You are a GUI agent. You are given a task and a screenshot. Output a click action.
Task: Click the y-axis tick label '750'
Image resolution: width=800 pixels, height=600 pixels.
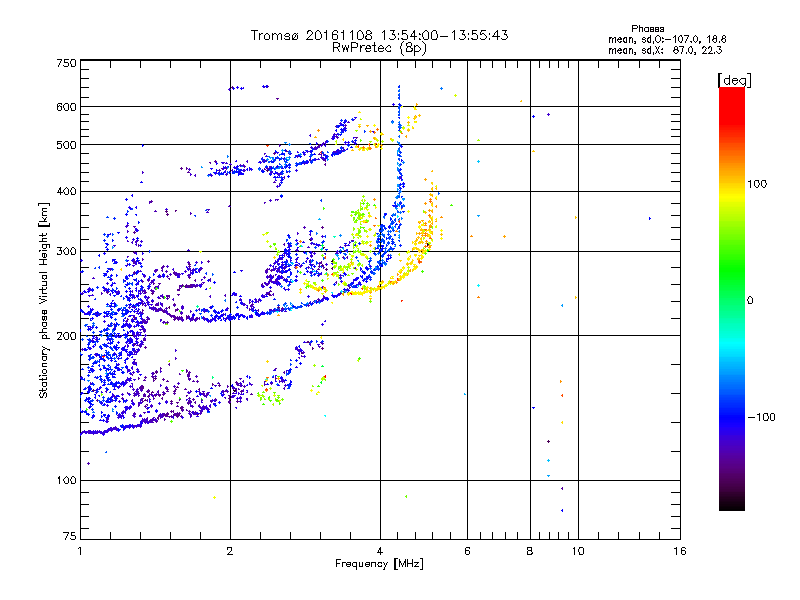[66, 63]
